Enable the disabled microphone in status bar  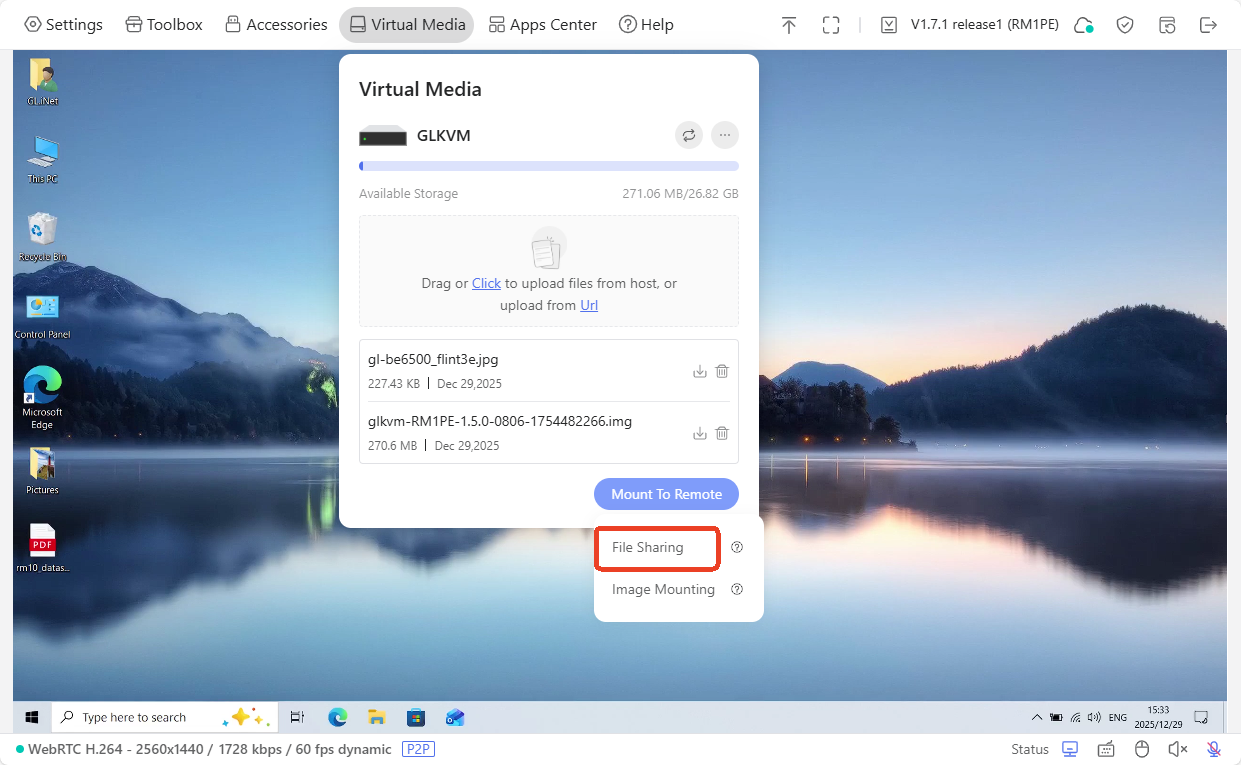pyautogui.click(x=1213, y=748)
